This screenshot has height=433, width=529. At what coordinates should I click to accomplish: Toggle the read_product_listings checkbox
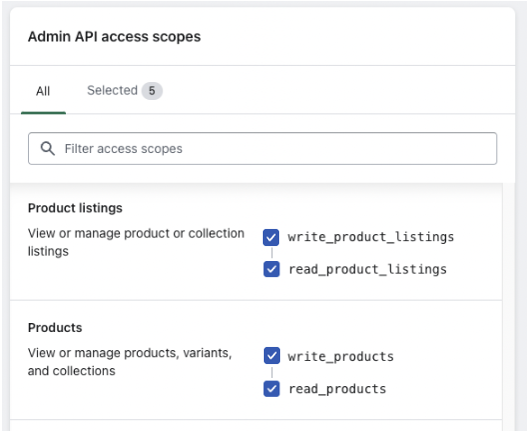[x=271, y=270]
